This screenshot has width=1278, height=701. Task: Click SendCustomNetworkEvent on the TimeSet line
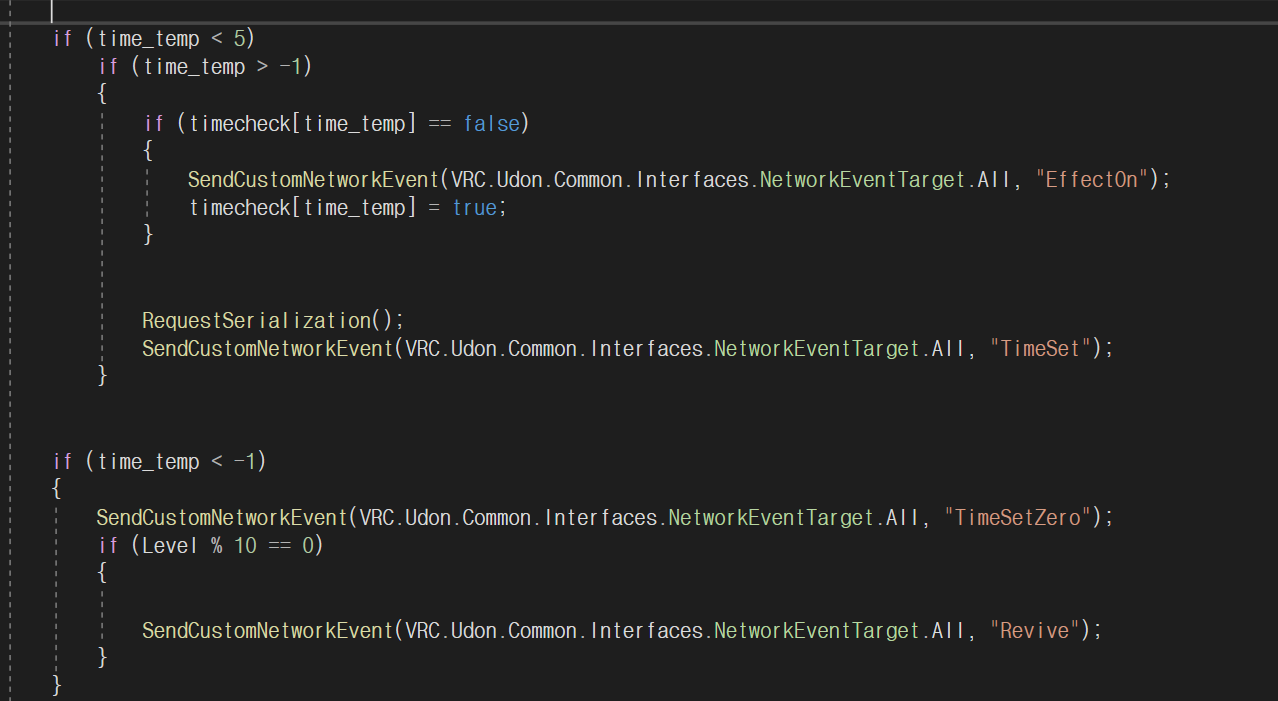267,348
